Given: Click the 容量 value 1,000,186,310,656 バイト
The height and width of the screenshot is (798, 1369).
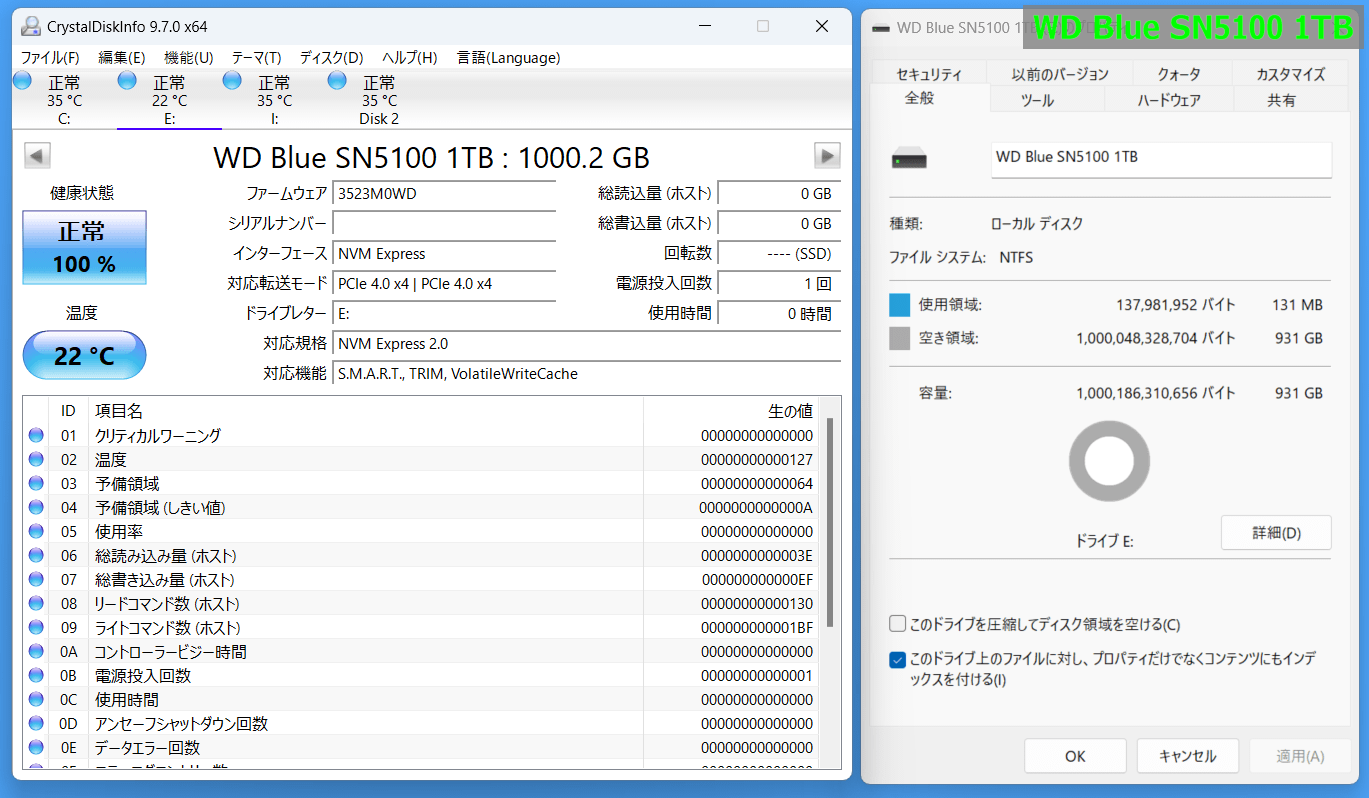Looking at the screenshot, I should pyautogui.click(x=1155, y=394).
